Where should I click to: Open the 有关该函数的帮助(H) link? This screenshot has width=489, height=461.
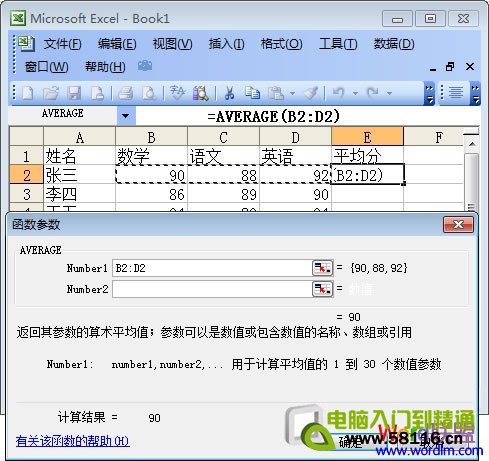[x=73, y=441]
